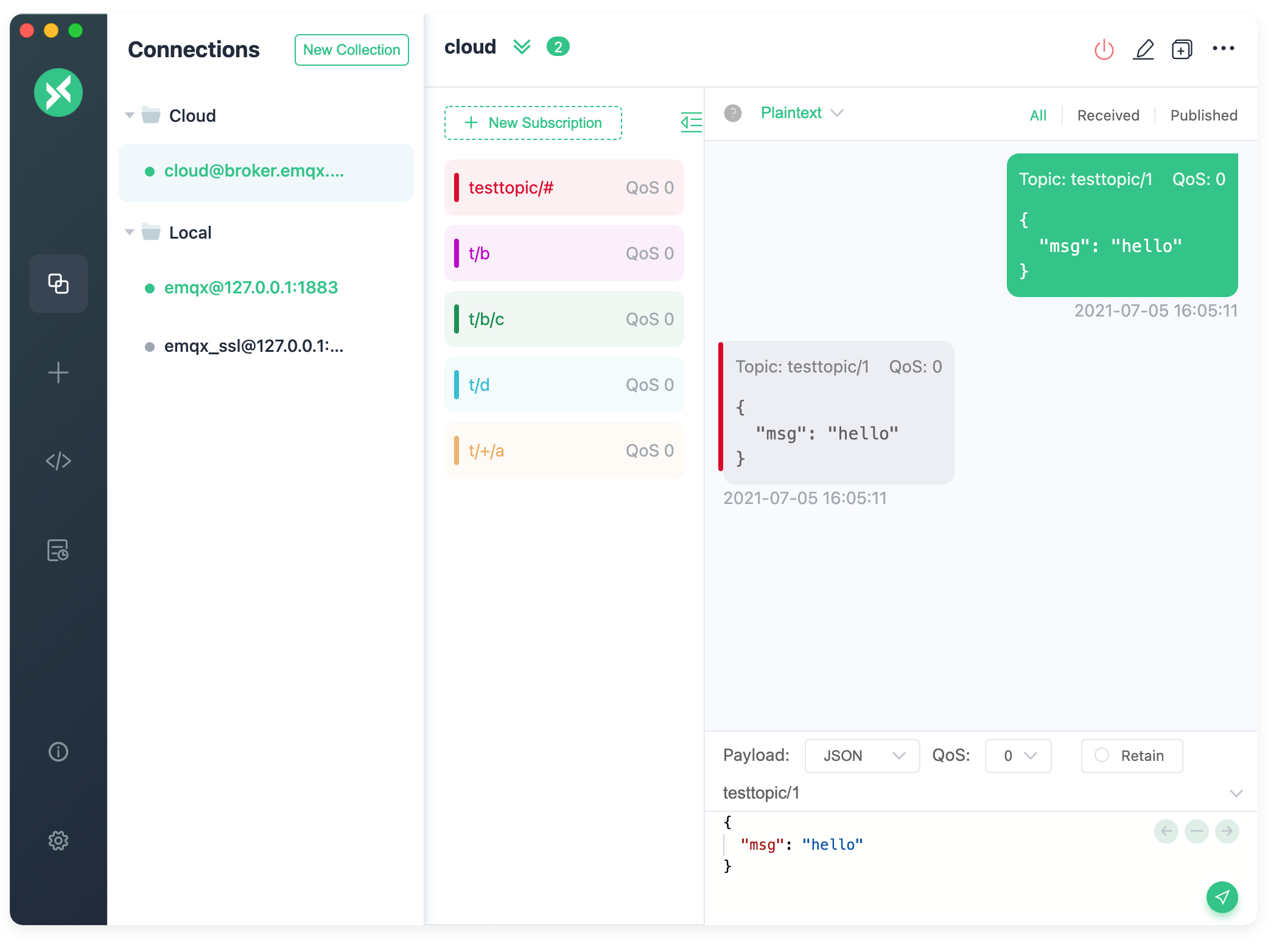Click the New Subscription button
This screenshot has height=952, width=1282.
coord(535,122)
